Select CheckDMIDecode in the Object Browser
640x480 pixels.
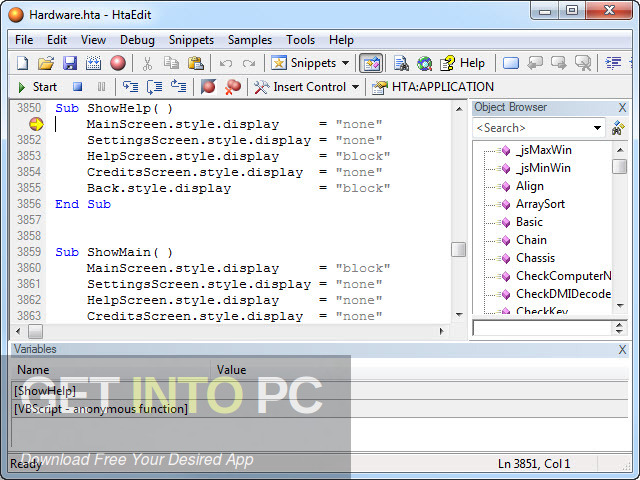pyautogui.click(x=563, y=294)
